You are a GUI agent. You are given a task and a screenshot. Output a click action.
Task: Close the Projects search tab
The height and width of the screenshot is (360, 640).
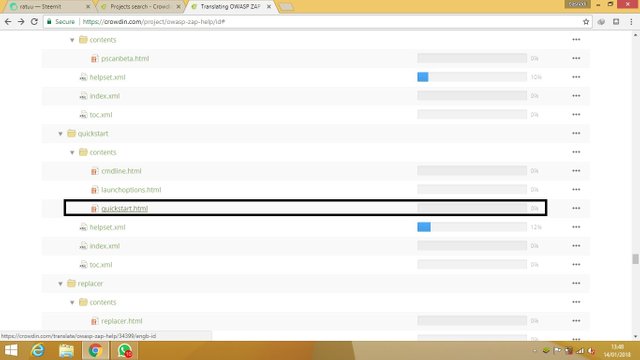tap(178, 7)
